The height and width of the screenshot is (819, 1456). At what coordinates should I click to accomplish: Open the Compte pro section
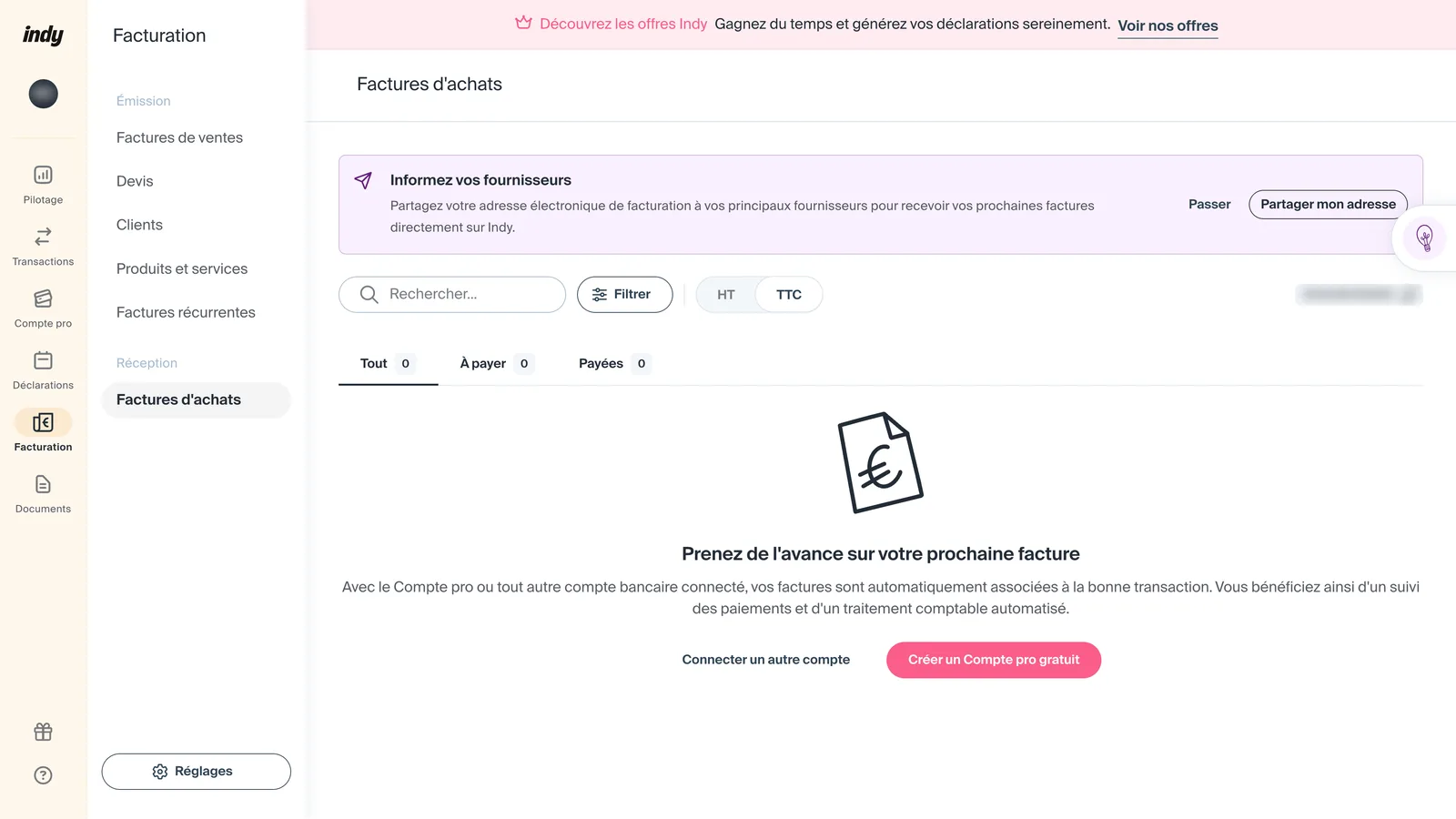point(43,308)
